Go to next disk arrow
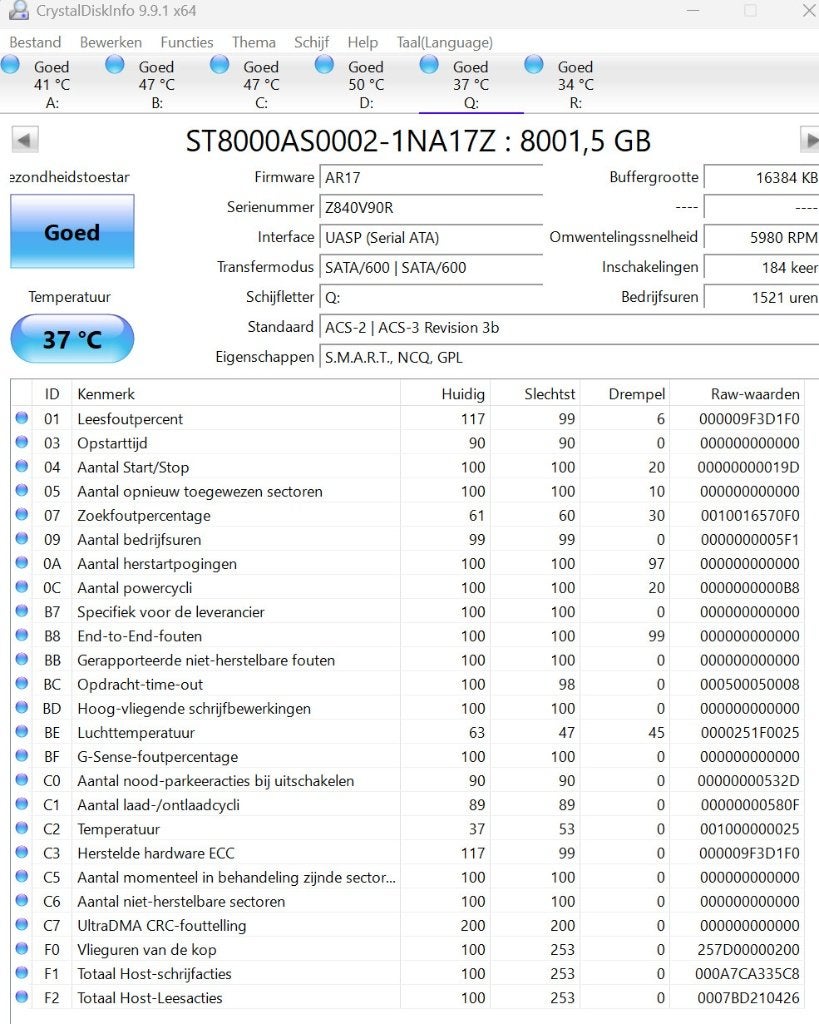Viewport: 819px width, 1024px height. click(x=810, y=140)
